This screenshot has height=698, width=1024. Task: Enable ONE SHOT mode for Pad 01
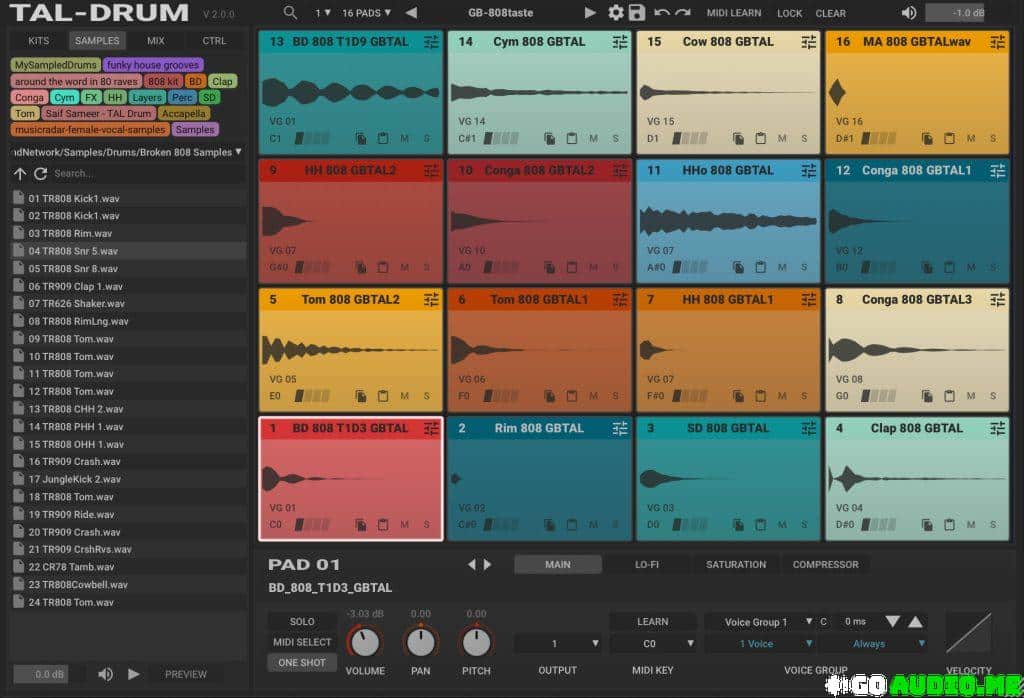[x=302, y=662]
